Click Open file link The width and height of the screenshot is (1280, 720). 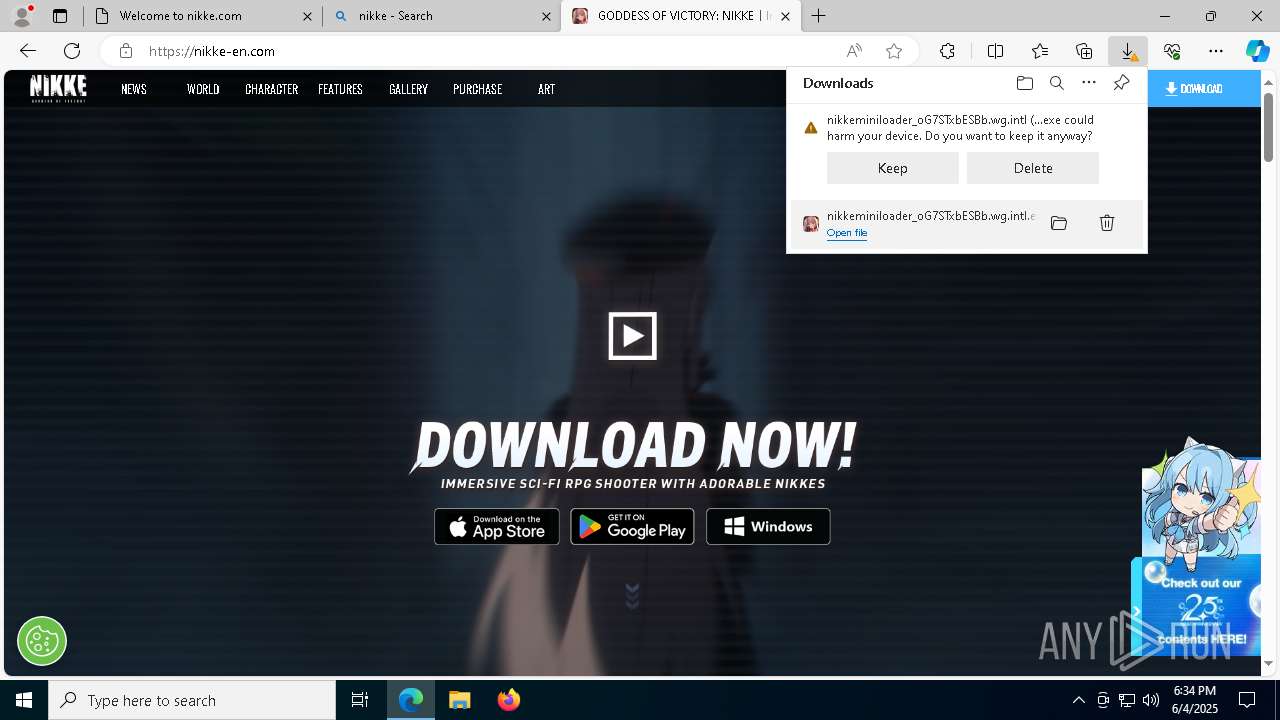point(847,233)
